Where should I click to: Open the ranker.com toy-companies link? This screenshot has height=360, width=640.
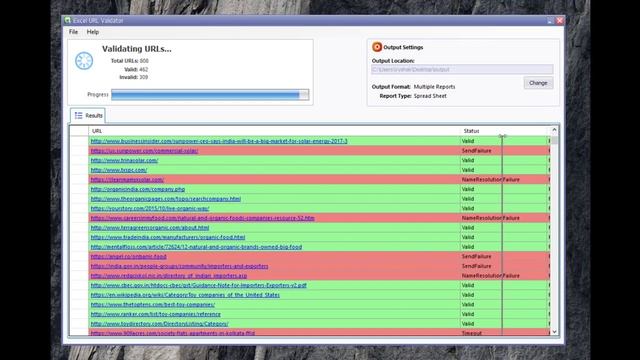pyautogui.click(x=156, y=314)
